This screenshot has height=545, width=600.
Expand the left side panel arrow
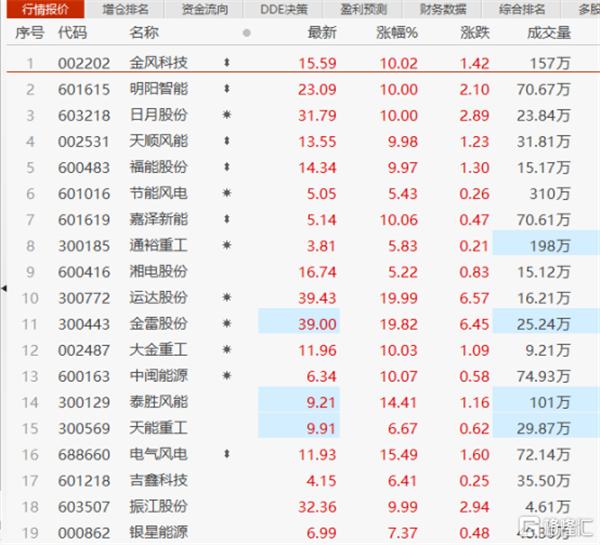tap(4, 288)
